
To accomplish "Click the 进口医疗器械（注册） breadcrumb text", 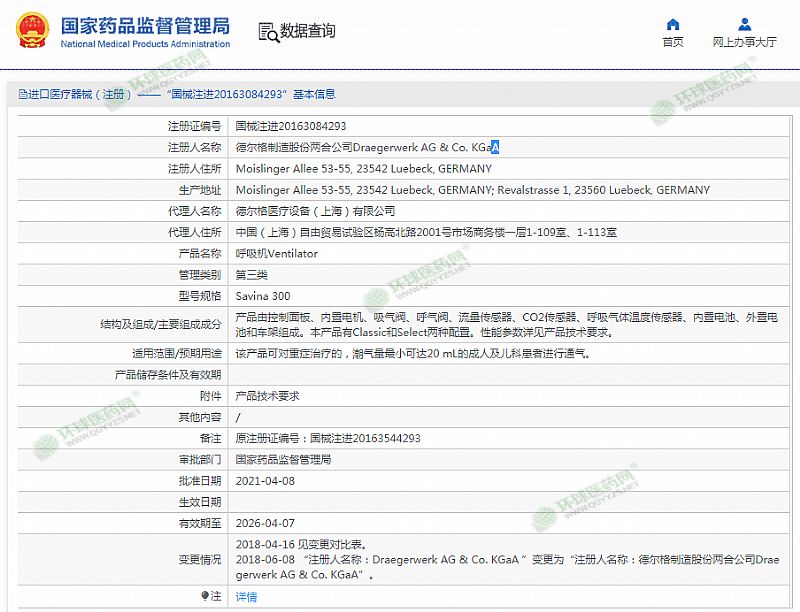I will pyautogui.click(x=80, y=94).
